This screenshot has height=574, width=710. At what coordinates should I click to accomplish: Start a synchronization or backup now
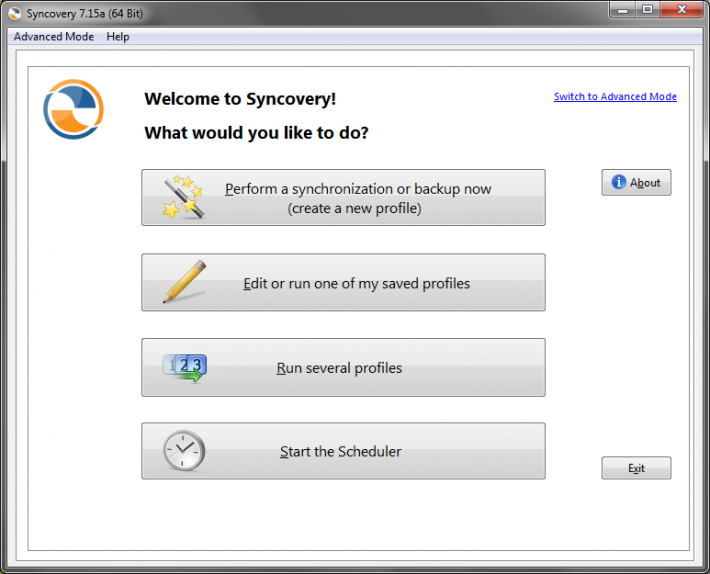point(343,197)
